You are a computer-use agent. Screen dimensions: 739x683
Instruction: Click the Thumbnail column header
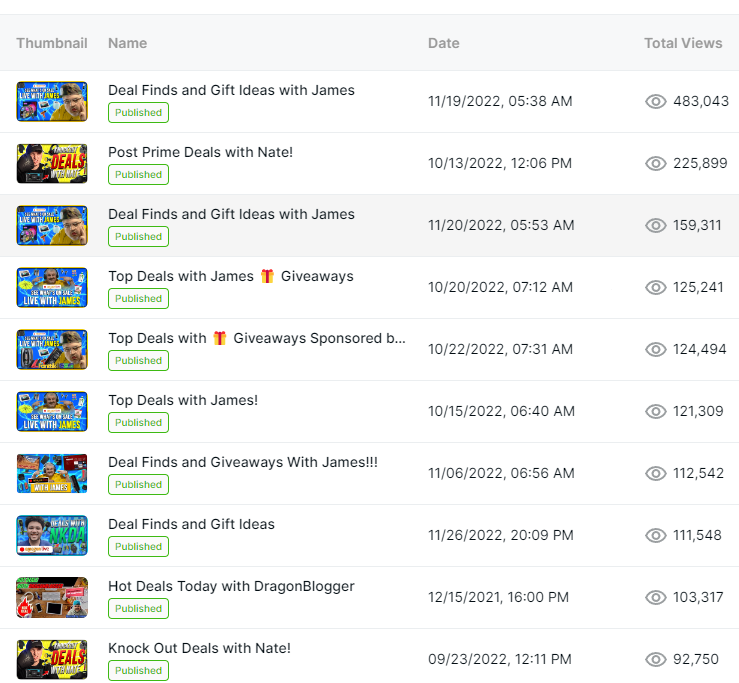coord(52,43)
